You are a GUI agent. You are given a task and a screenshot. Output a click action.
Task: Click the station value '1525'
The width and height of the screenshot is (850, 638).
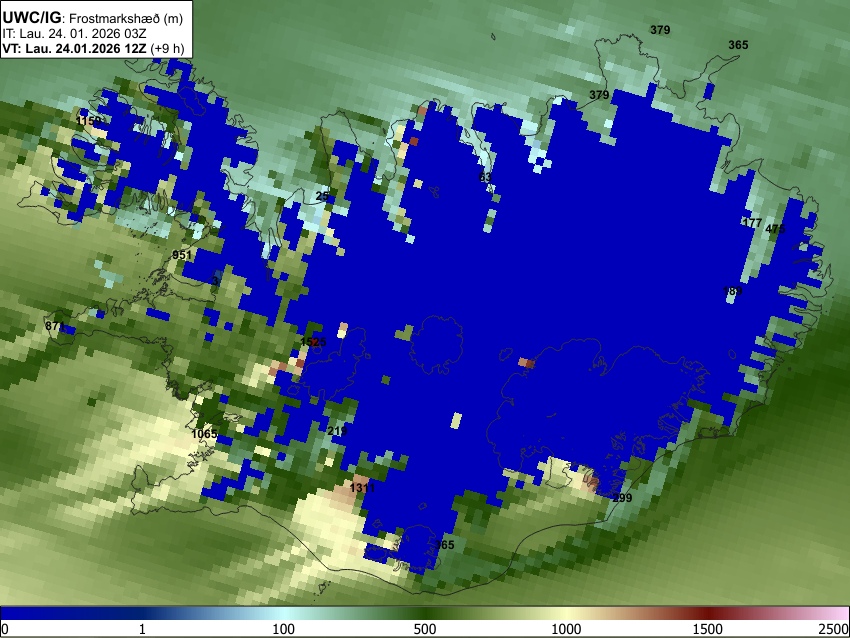point(313,342)
